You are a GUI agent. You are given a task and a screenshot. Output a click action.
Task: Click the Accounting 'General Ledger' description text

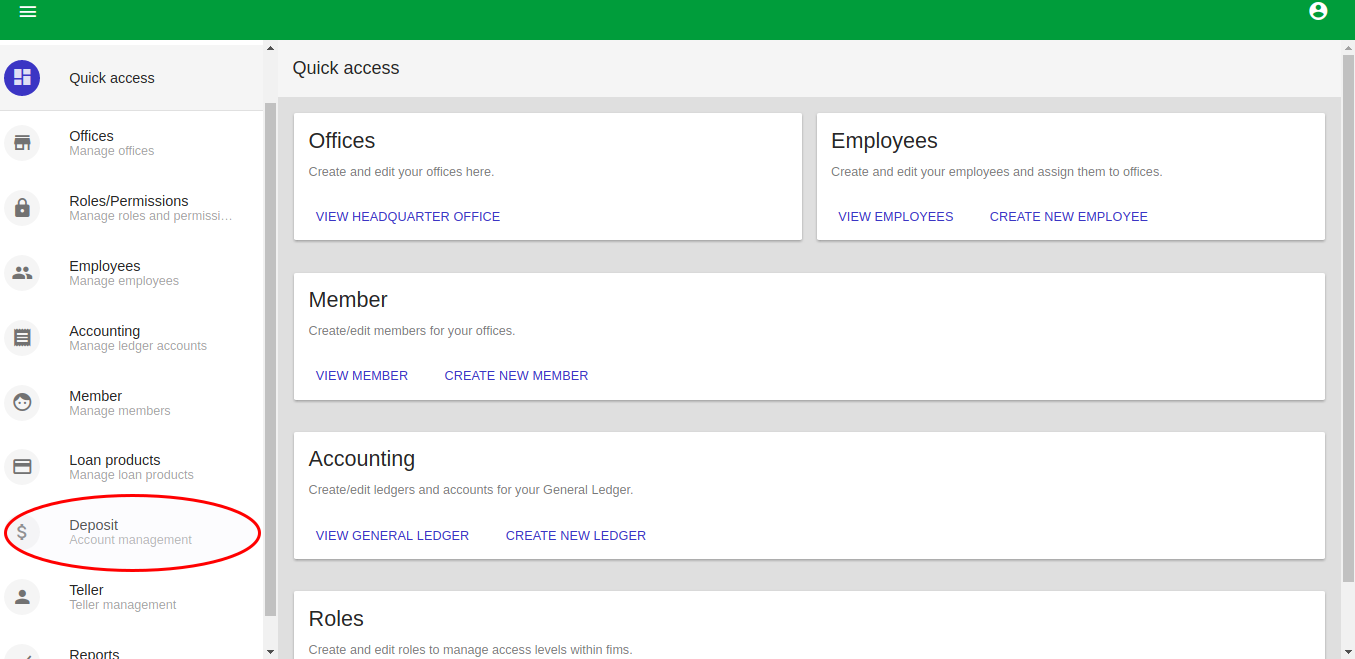click(471, 490)
